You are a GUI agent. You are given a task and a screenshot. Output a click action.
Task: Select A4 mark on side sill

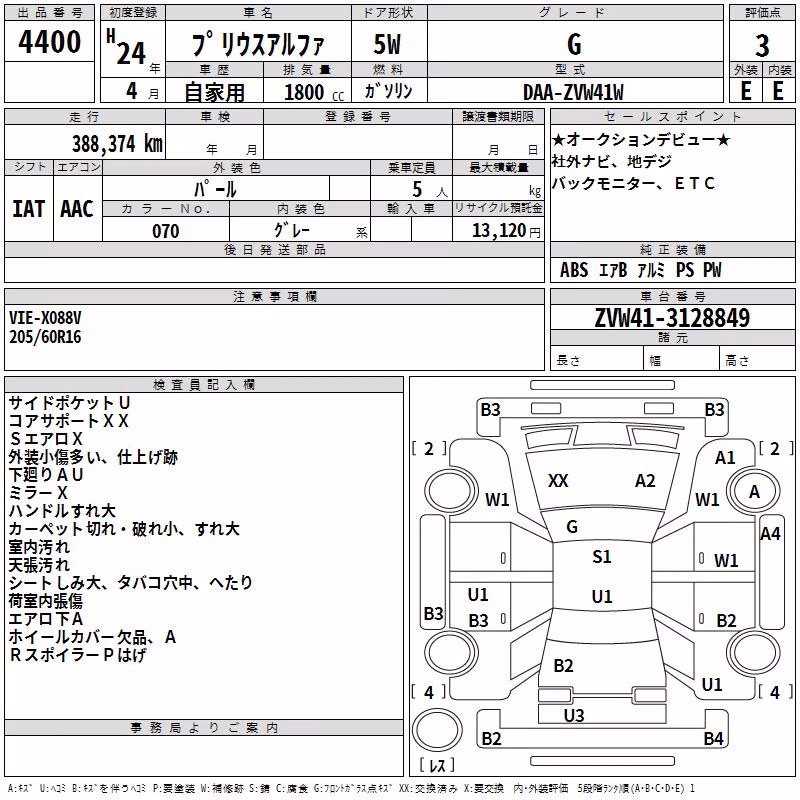[x=770, y=534]
